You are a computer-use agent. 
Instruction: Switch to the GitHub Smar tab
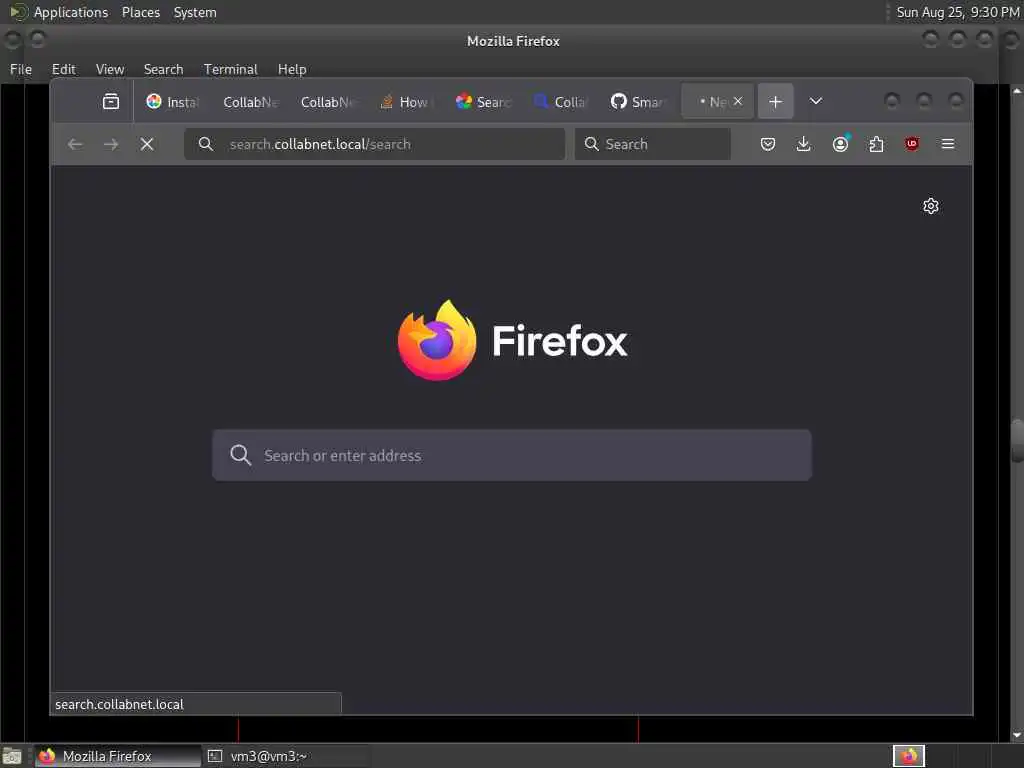639,101
